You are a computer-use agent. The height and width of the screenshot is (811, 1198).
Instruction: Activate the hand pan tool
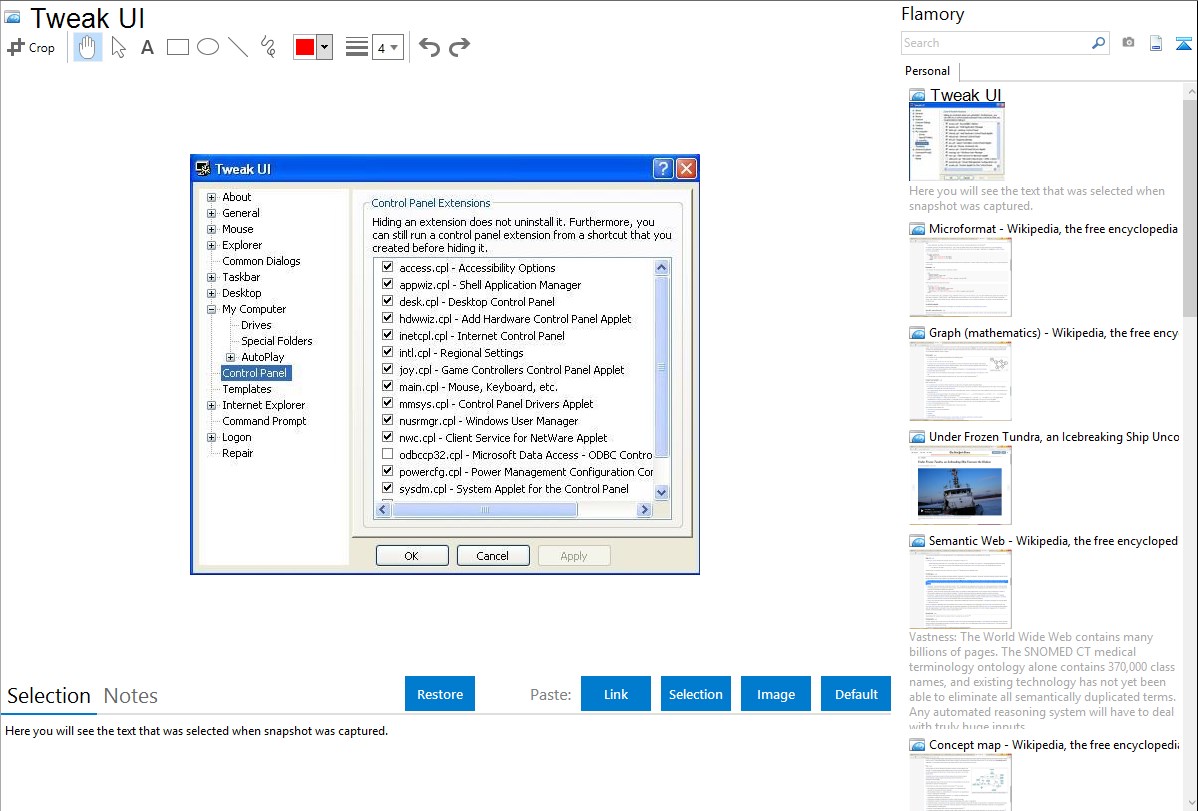click(88, 47)
